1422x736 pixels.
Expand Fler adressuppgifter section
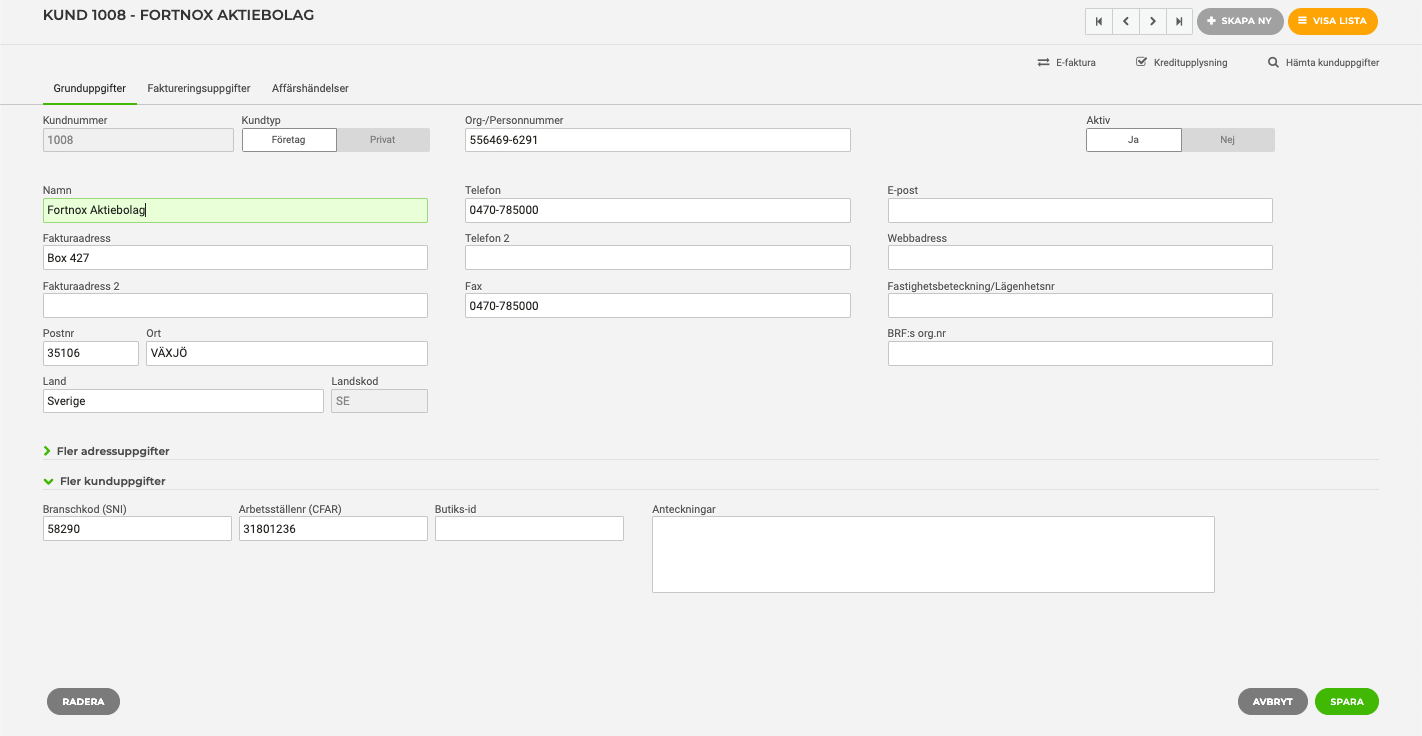point(106,452)
